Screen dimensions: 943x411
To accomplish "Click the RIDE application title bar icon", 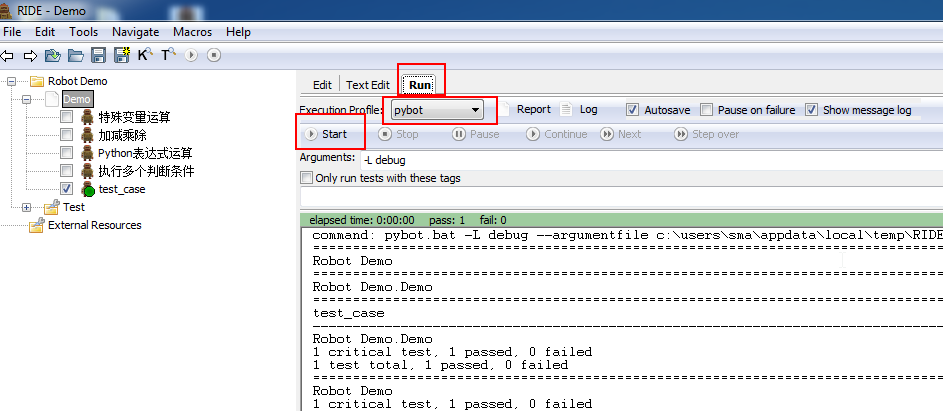I will point(6,10).
